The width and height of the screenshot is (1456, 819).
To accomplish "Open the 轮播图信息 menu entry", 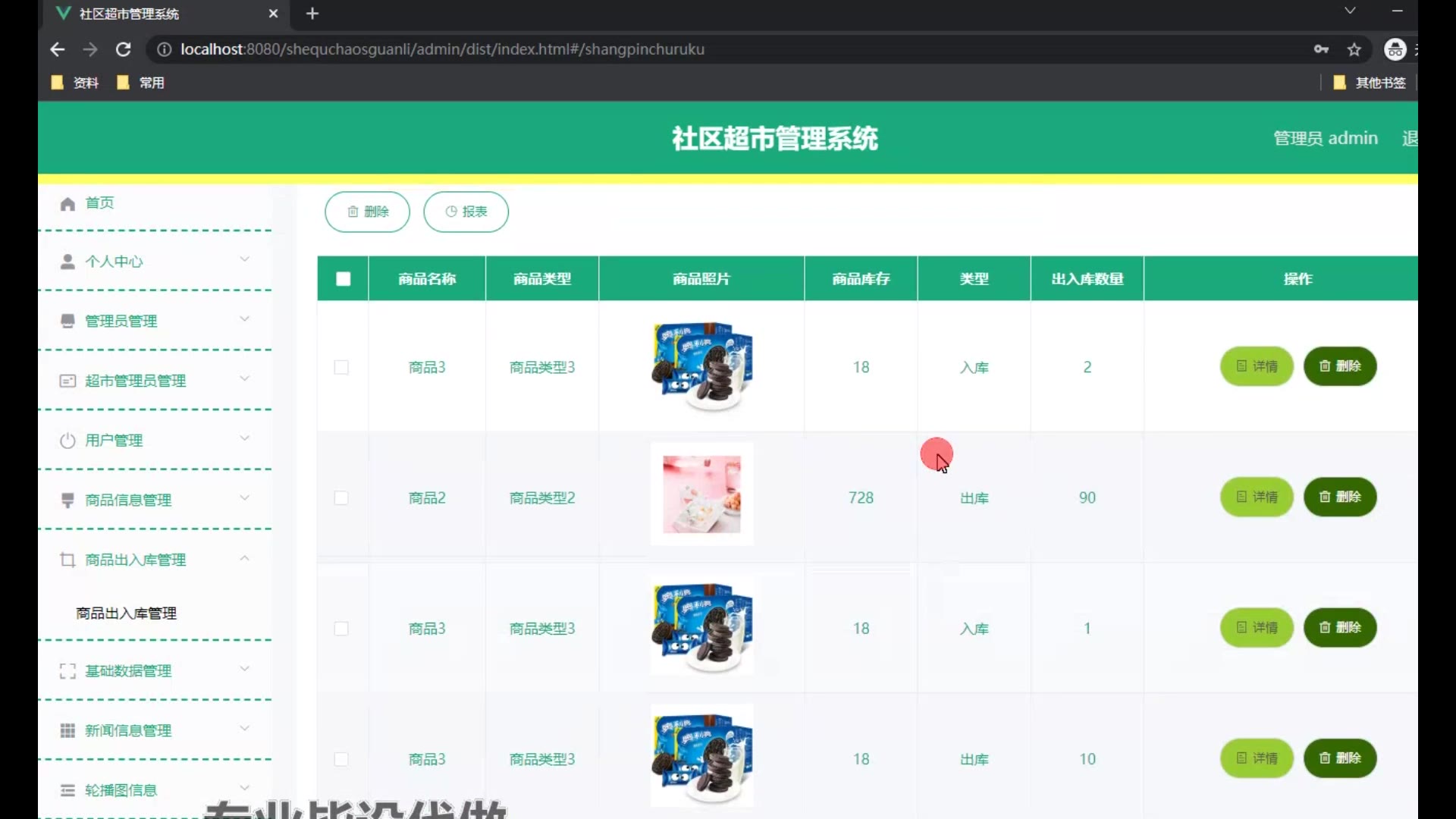I will (x=121, y=790).
